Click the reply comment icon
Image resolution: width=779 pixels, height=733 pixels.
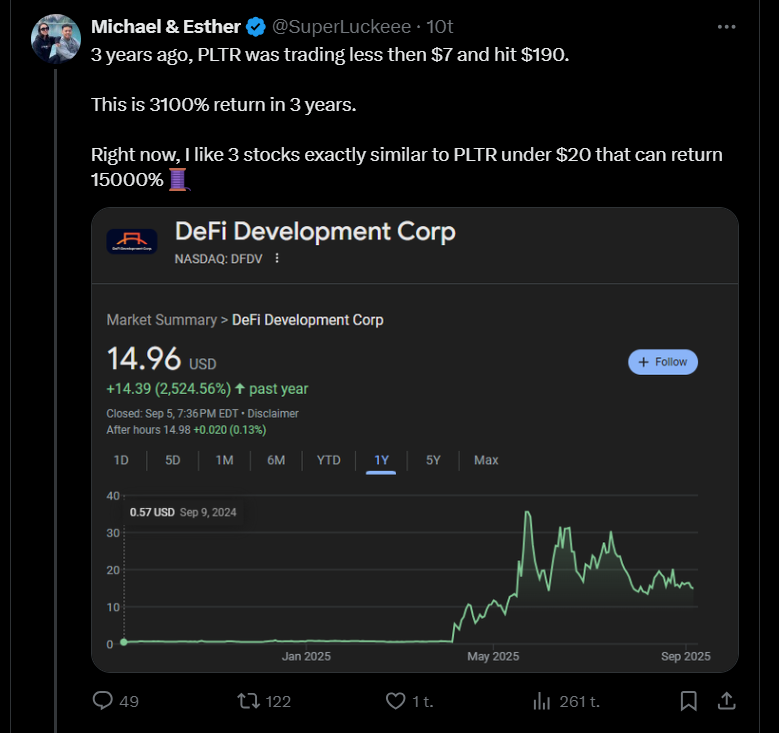pyautogui.click(x=102, y=701)
